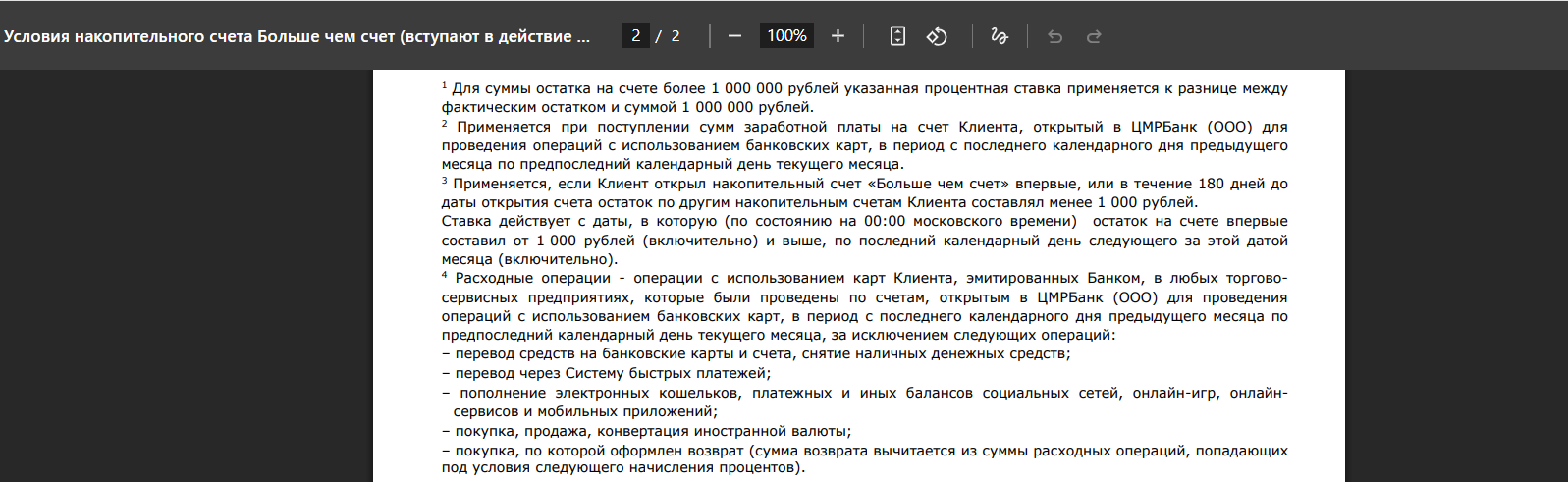Toggle the fit to page icon
The width and height of the screenshot is (1568, 482).
897,36
